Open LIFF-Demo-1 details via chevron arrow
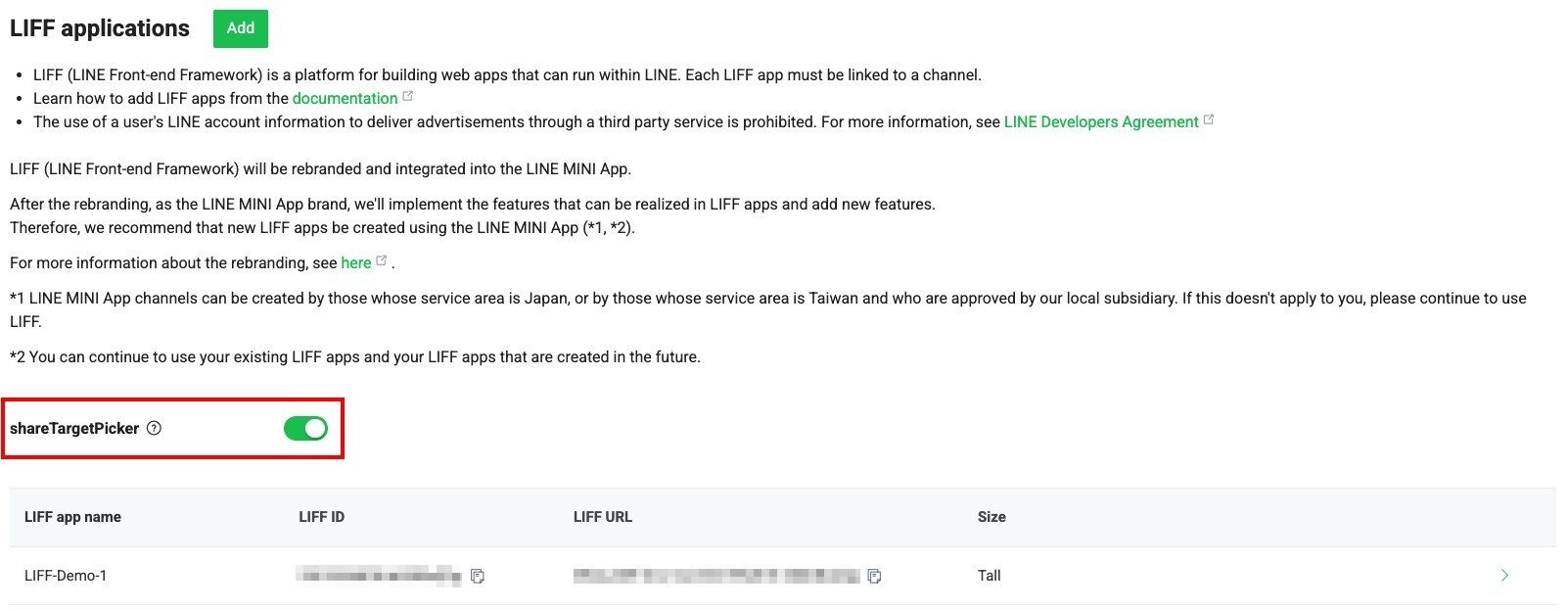1568x610 pixels. [1504, 575]
